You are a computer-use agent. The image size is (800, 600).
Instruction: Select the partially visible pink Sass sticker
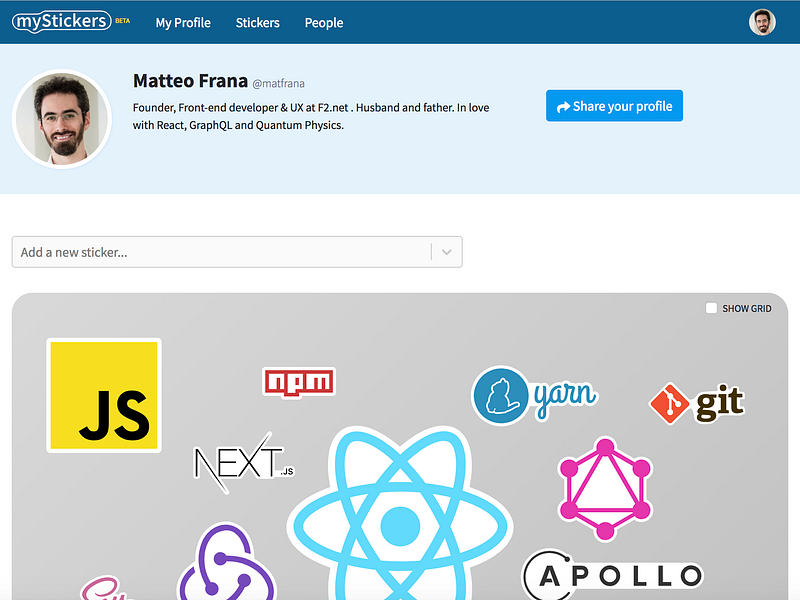click(105, 588)
